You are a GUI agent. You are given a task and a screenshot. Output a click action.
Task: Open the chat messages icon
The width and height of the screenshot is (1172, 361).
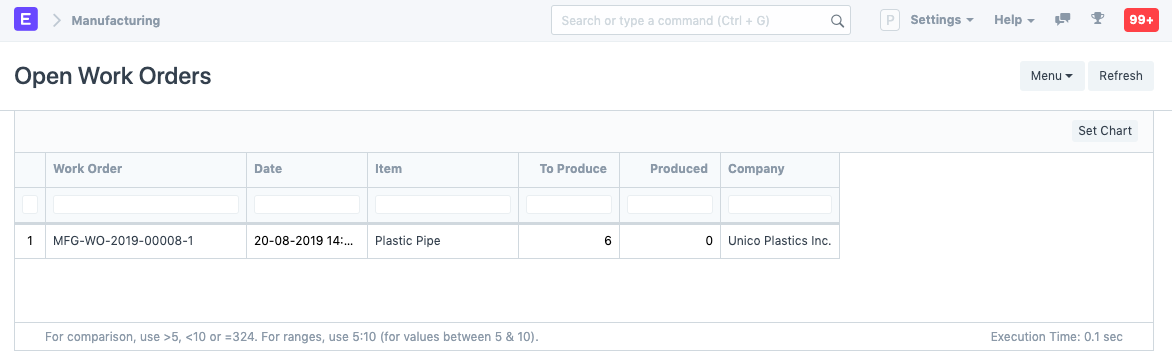click(1062, 20)
